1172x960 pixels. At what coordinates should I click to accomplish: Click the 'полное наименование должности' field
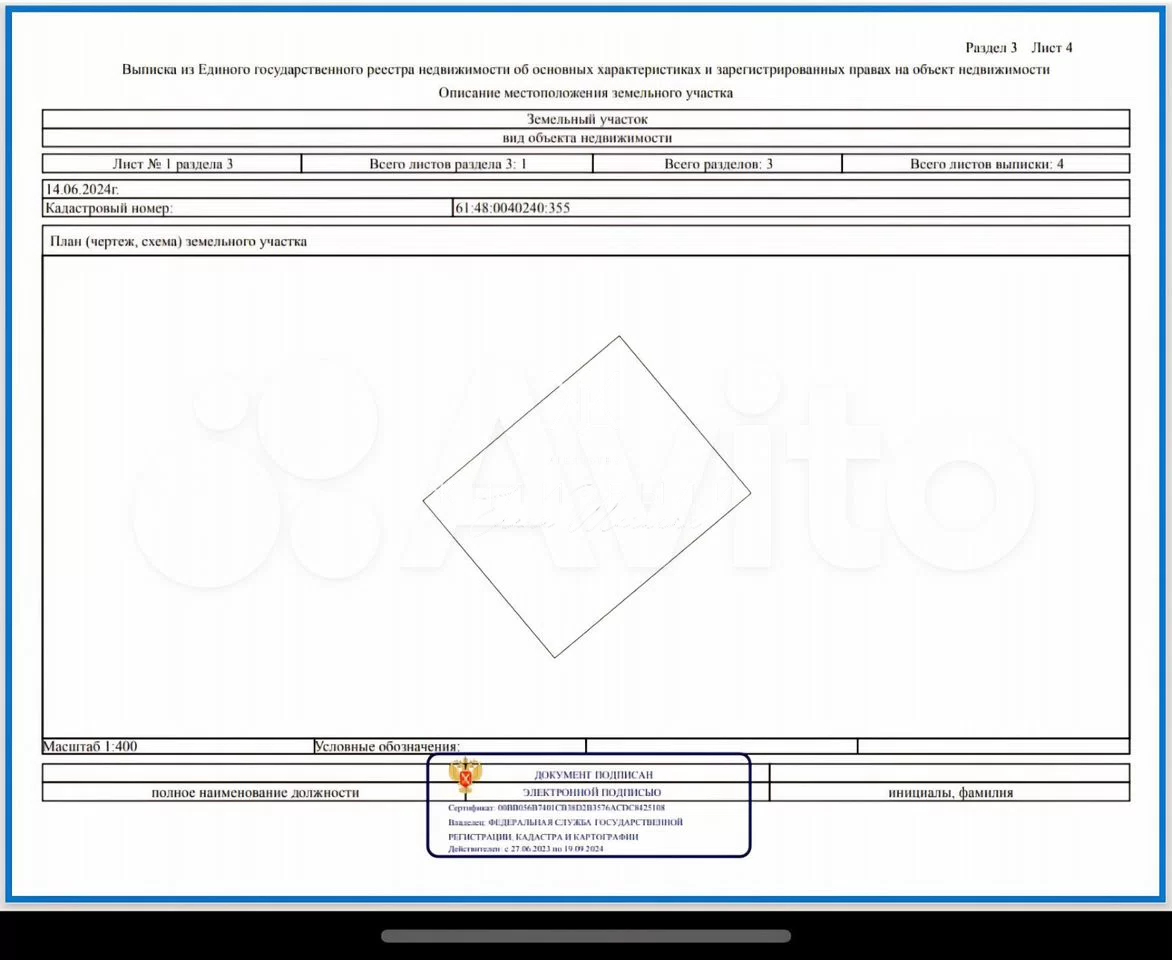click(x=255, y=792)
